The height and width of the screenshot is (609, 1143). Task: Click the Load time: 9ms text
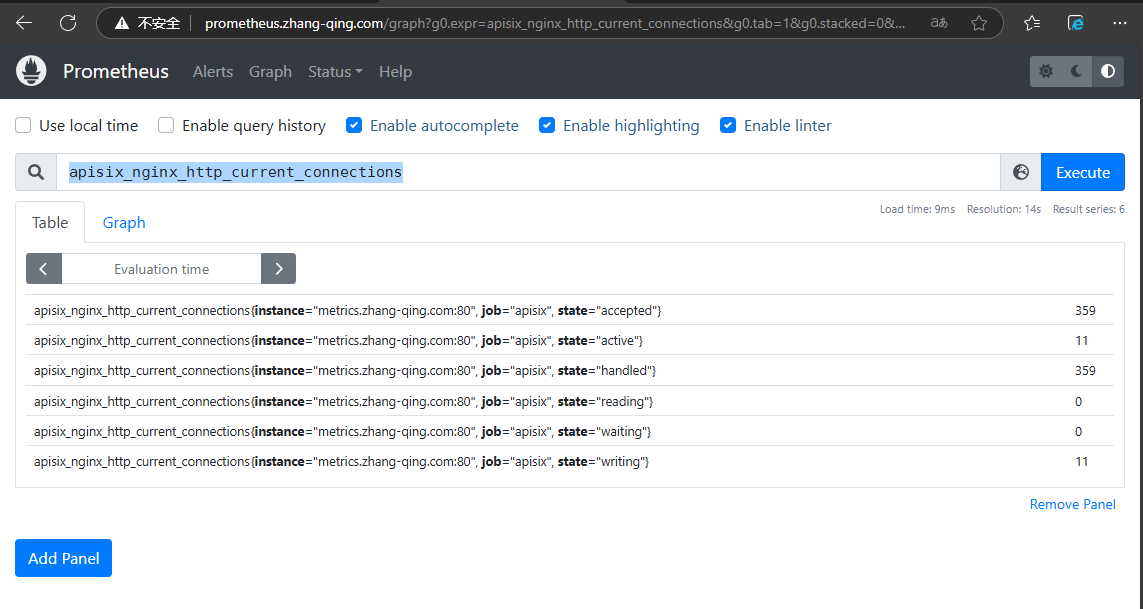[x=917, y=209]
